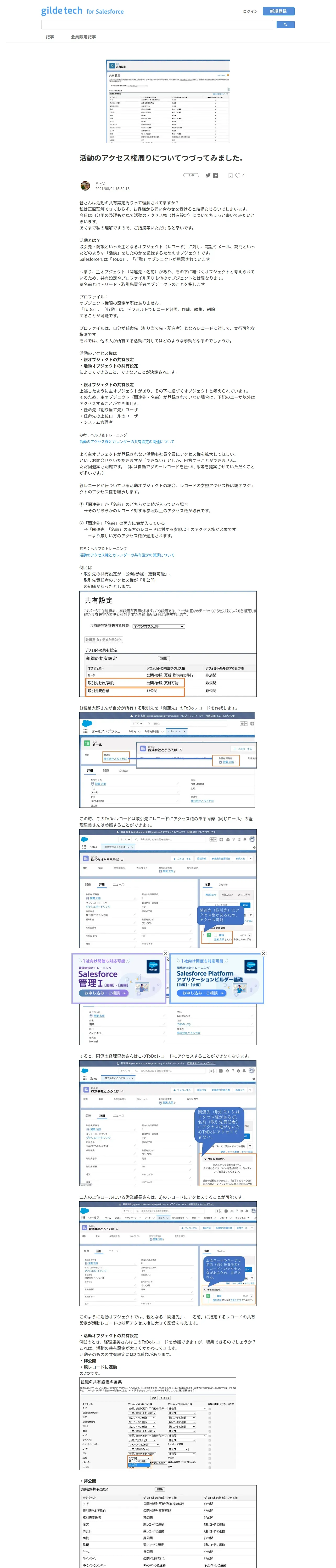
Task: Switch to the 記事 tab
Action: 50,37
